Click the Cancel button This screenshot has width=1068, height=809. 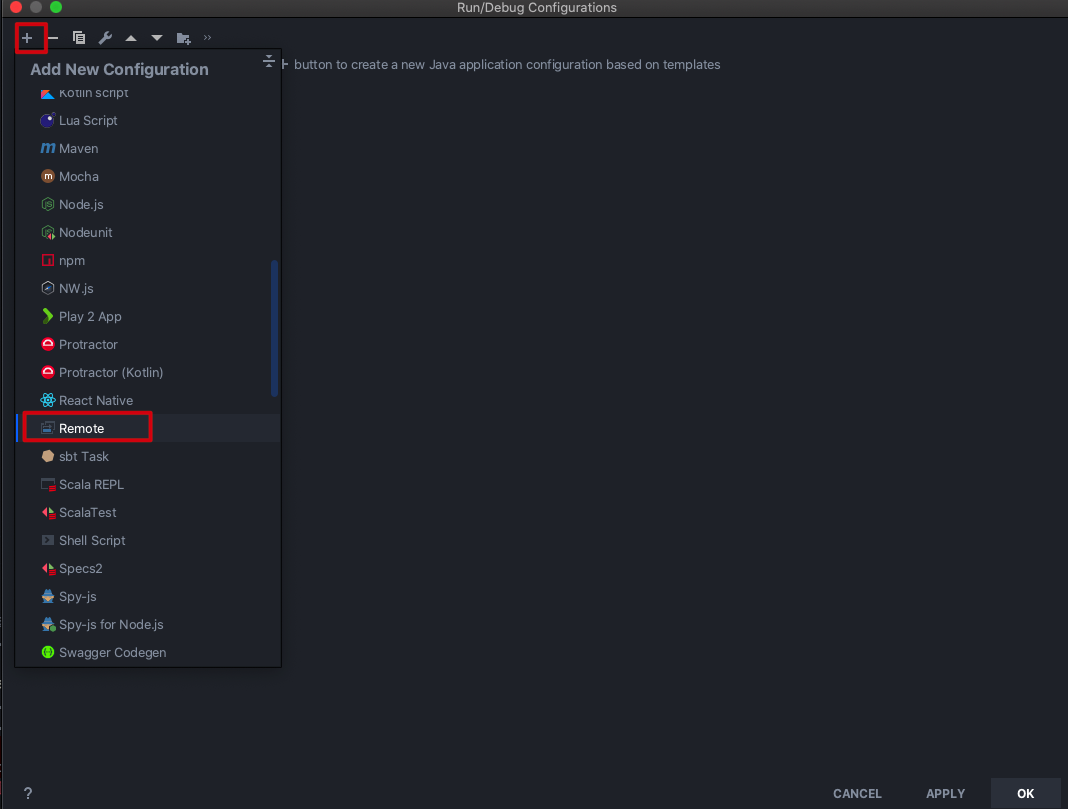coord(857,793)
